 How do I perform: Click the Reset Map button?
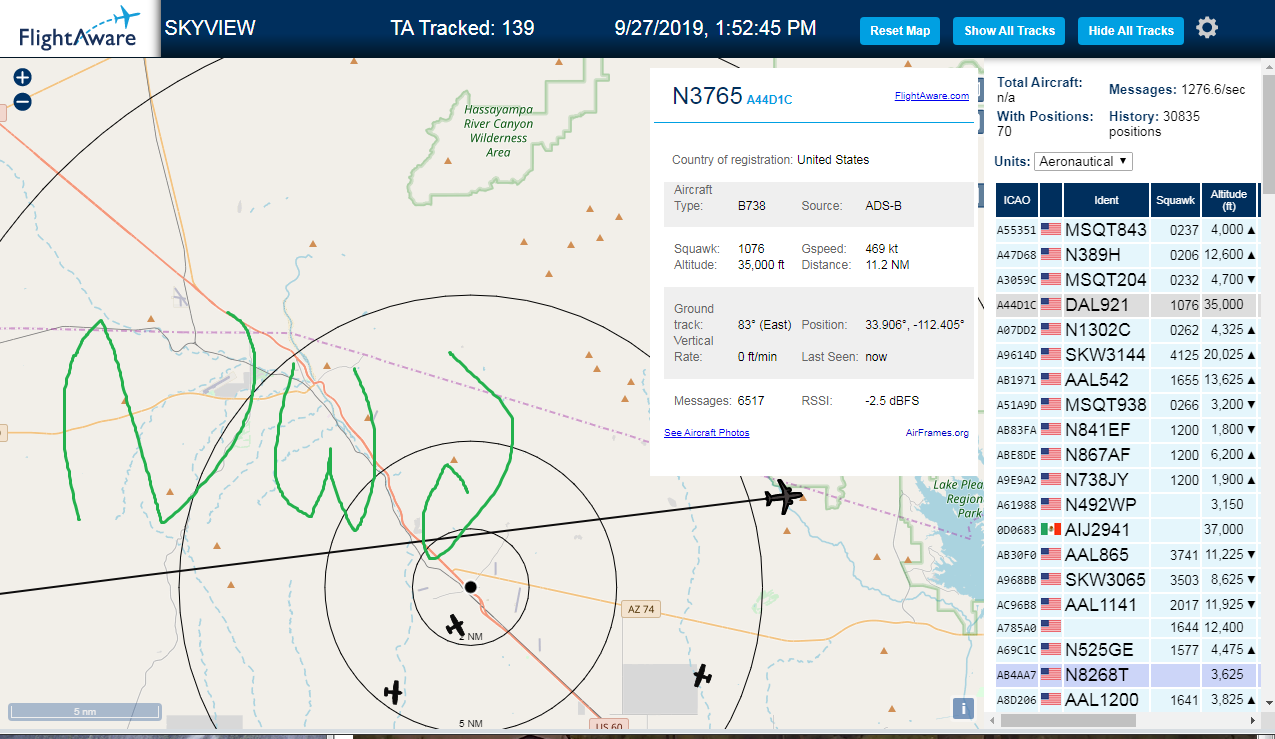point(900,31)
